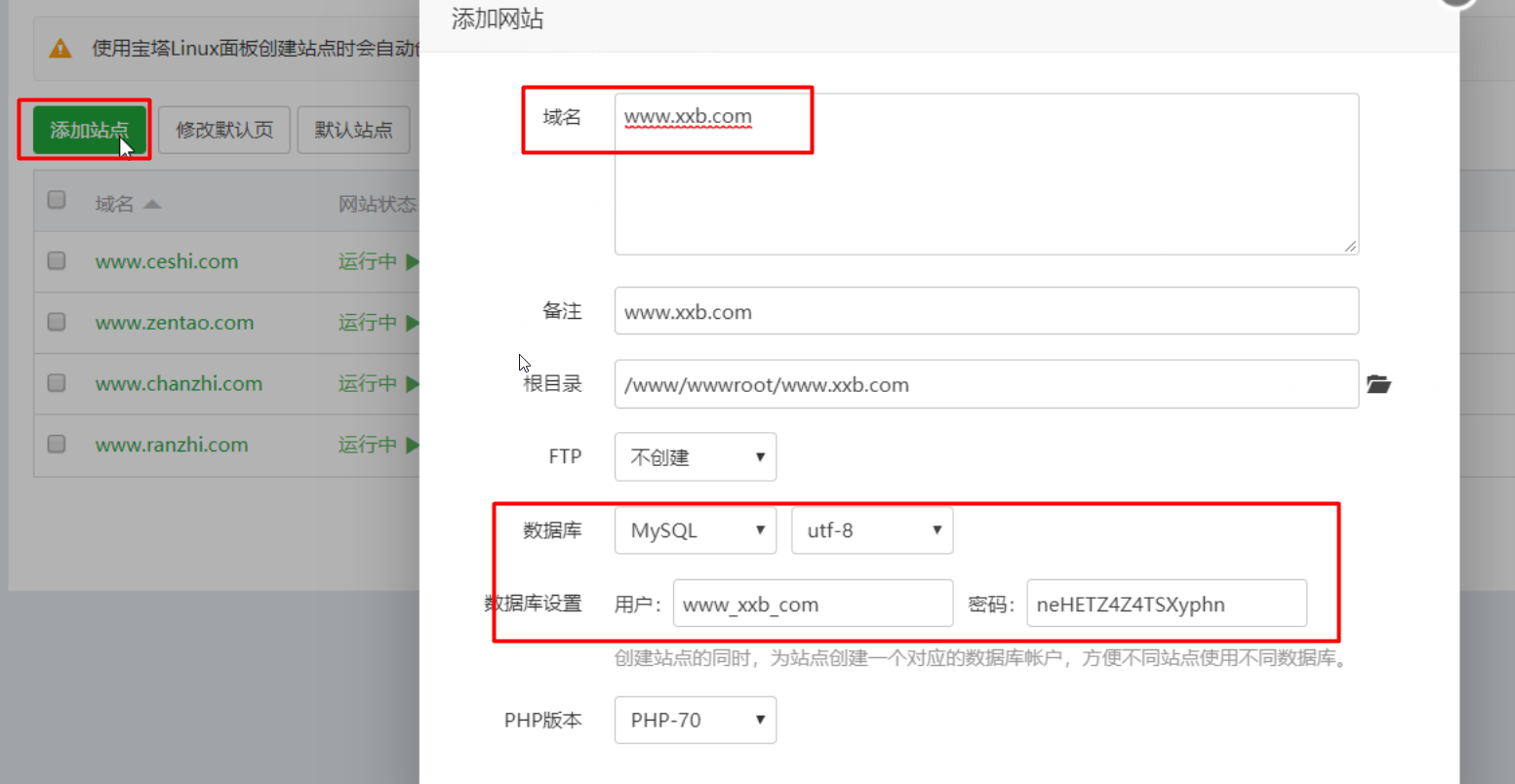Image resolution: width=1515 pixels, height=784 pixels.
Task: Open the FTP 不创建 dropdown
Action: pos(695,457)
